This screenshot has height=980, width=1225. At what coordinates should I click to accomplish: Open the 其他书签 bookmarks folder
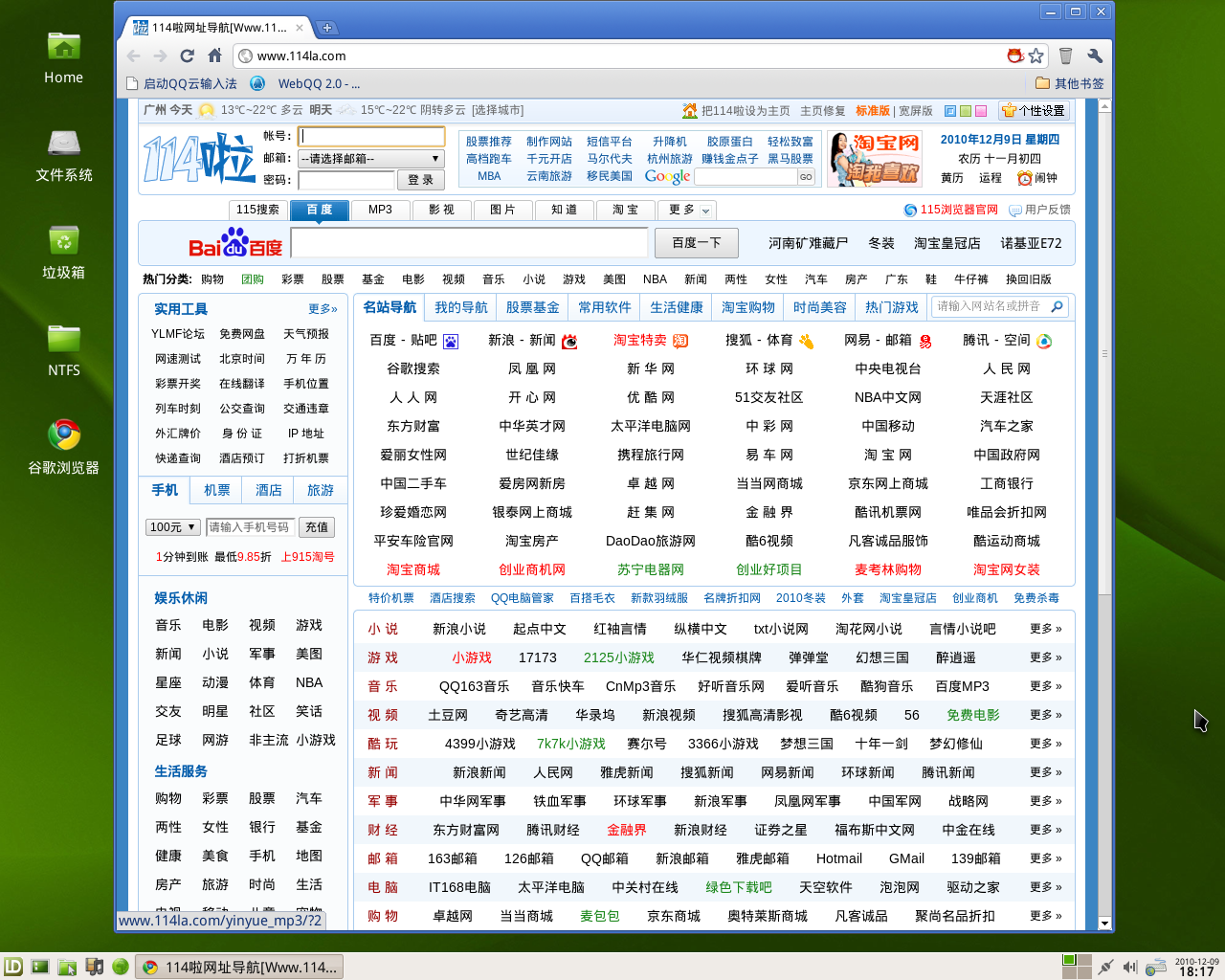[x=1070, y=83]
